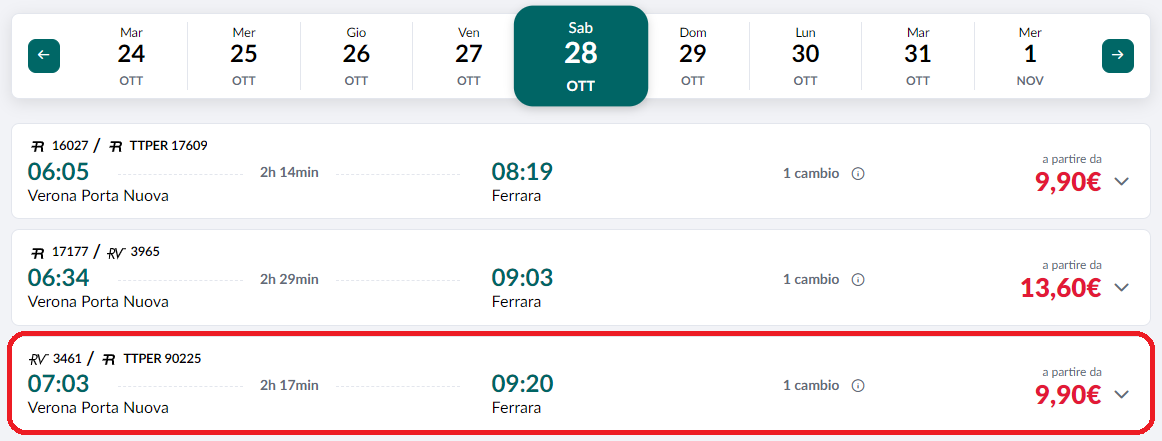Go to previous dates with left arrow
The height and width of the screenshot is (441, 1162).
tap(44, 56)
